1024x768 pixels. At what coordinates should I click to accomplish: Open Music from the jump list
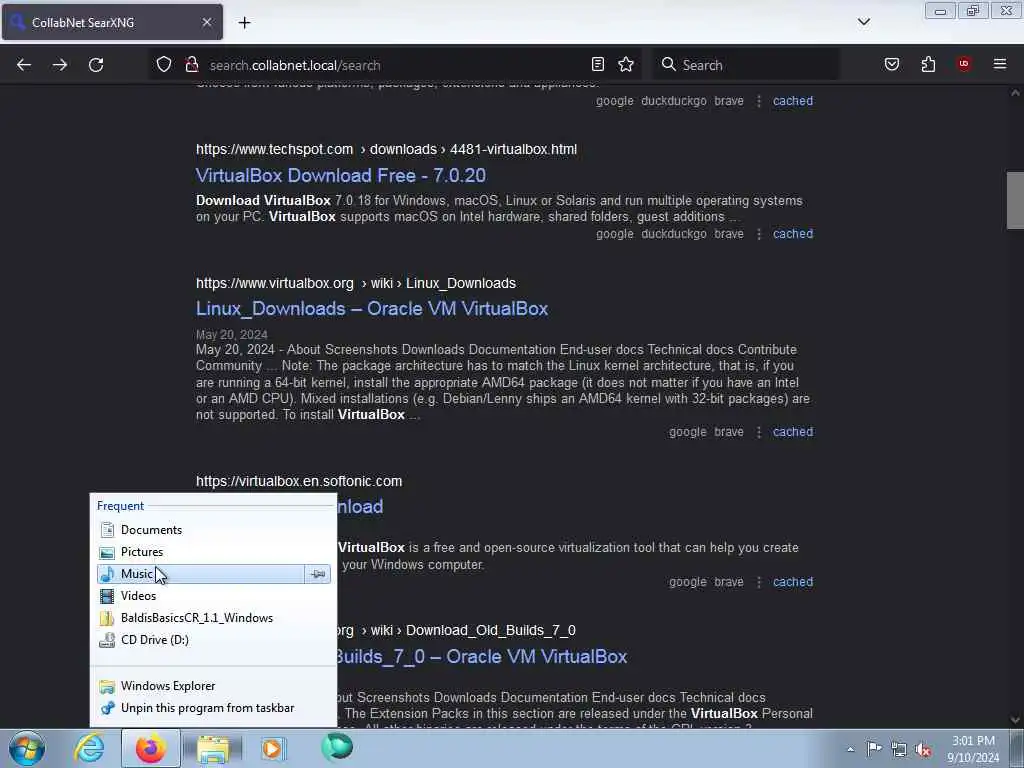200,574
